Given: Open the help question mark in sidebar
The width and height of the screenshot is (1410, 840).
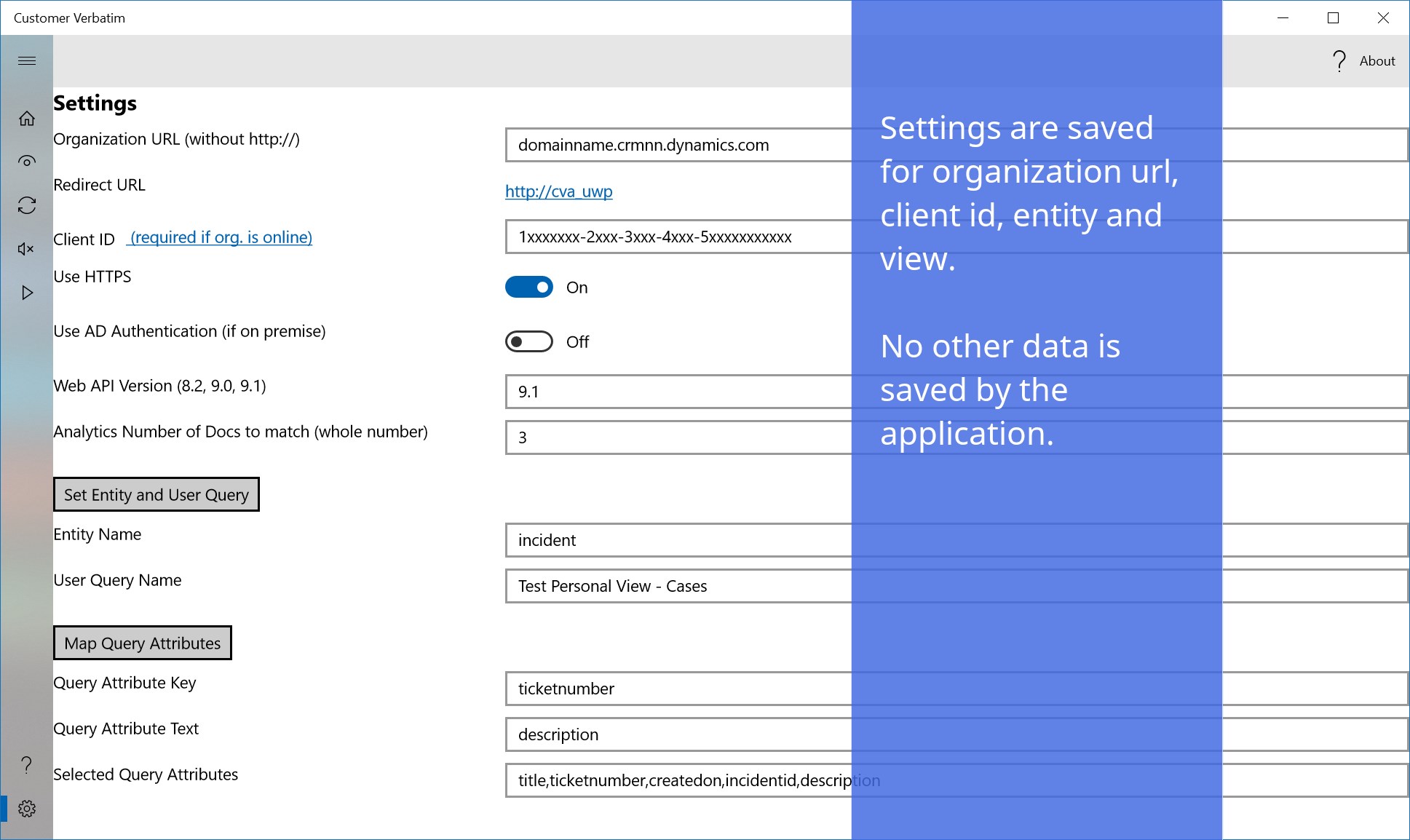Looking at the screenshot, I should [26, 764].
